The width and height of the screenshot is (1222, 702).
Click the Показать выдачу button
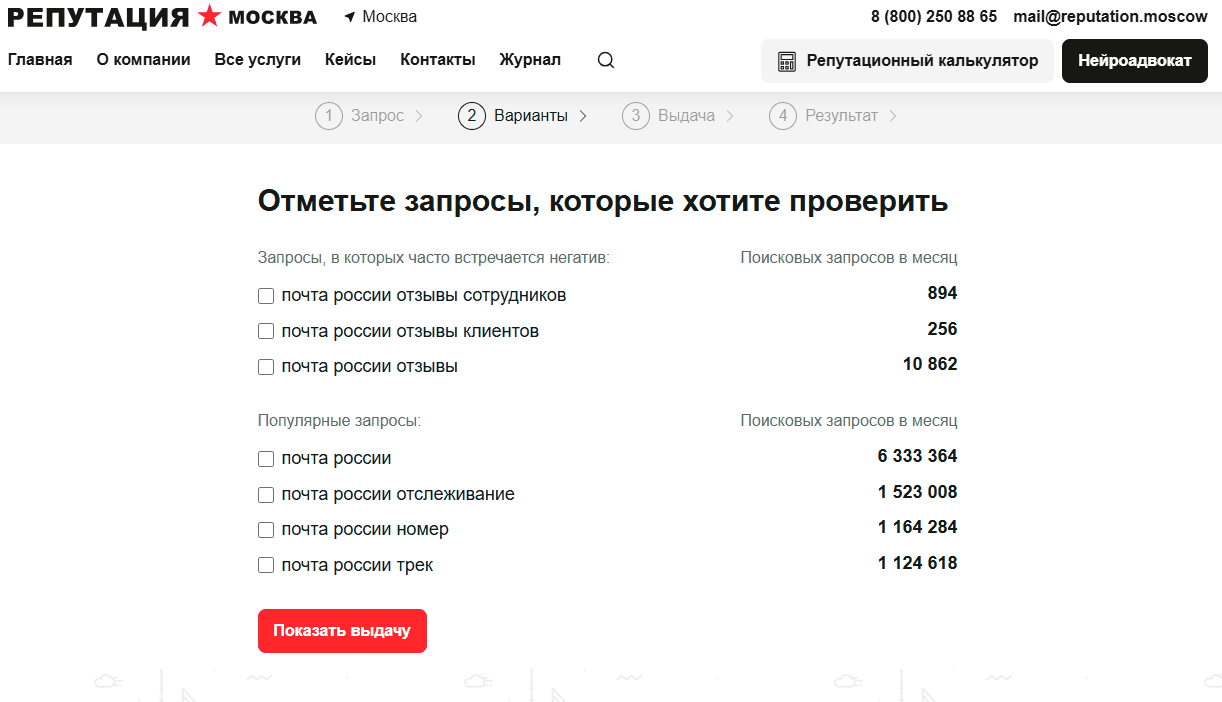[342, 631]
